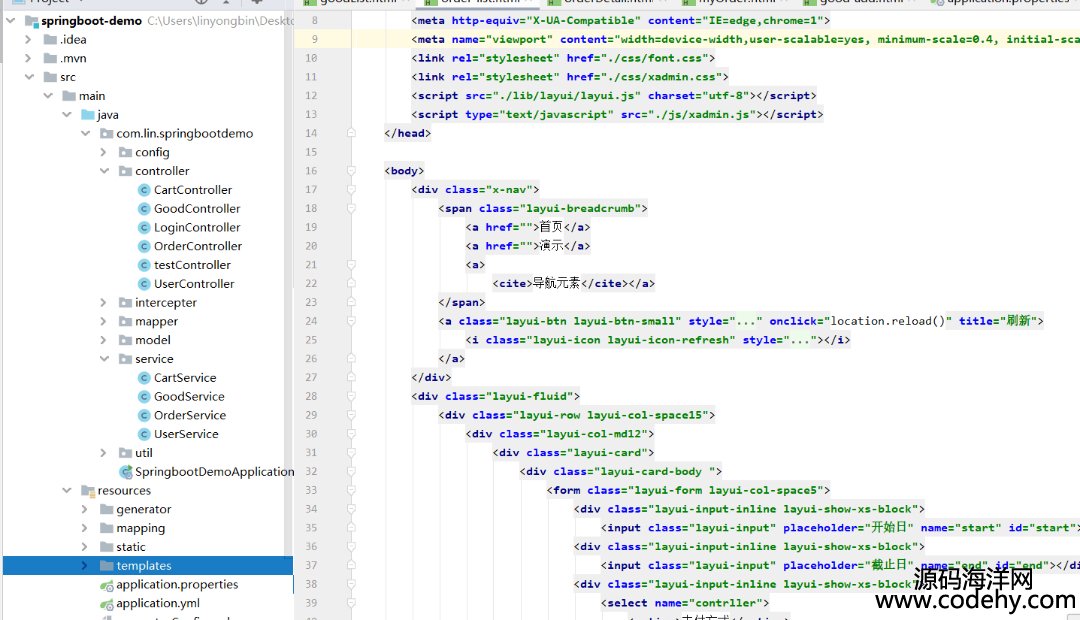Click the config package icon
This screenshot has width=1080, height=620.
(125, 152)
